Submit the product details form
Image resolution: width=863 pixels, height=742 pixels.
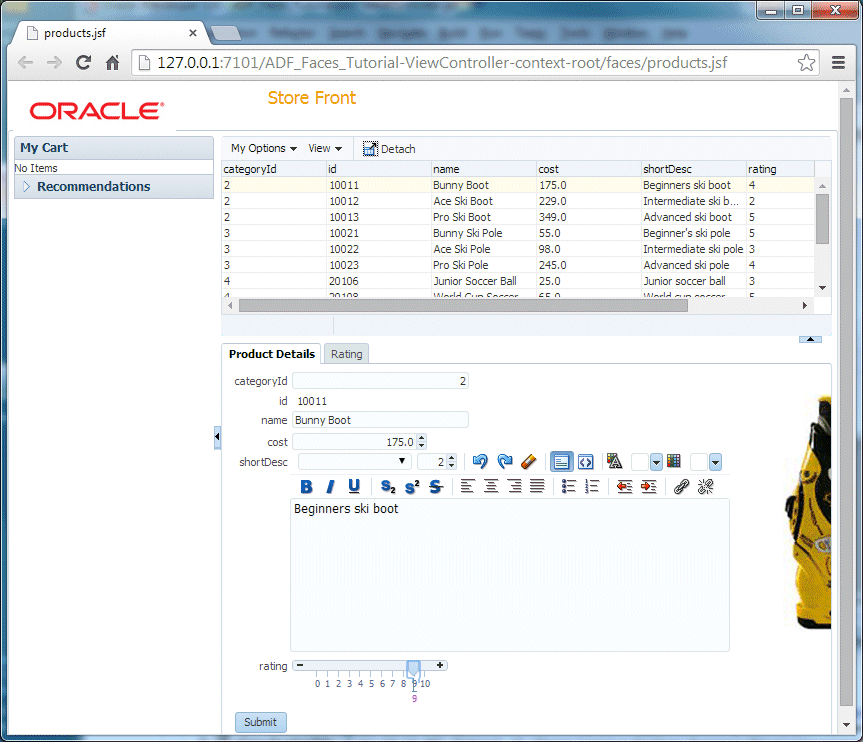261,722
